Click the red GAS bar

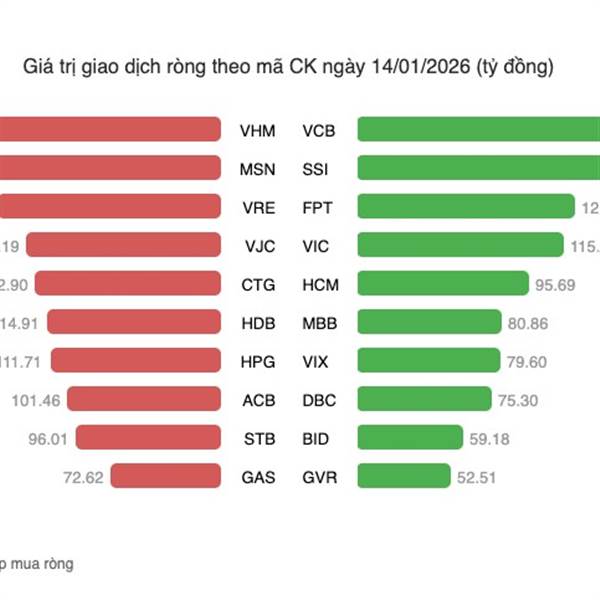point(166,476)
